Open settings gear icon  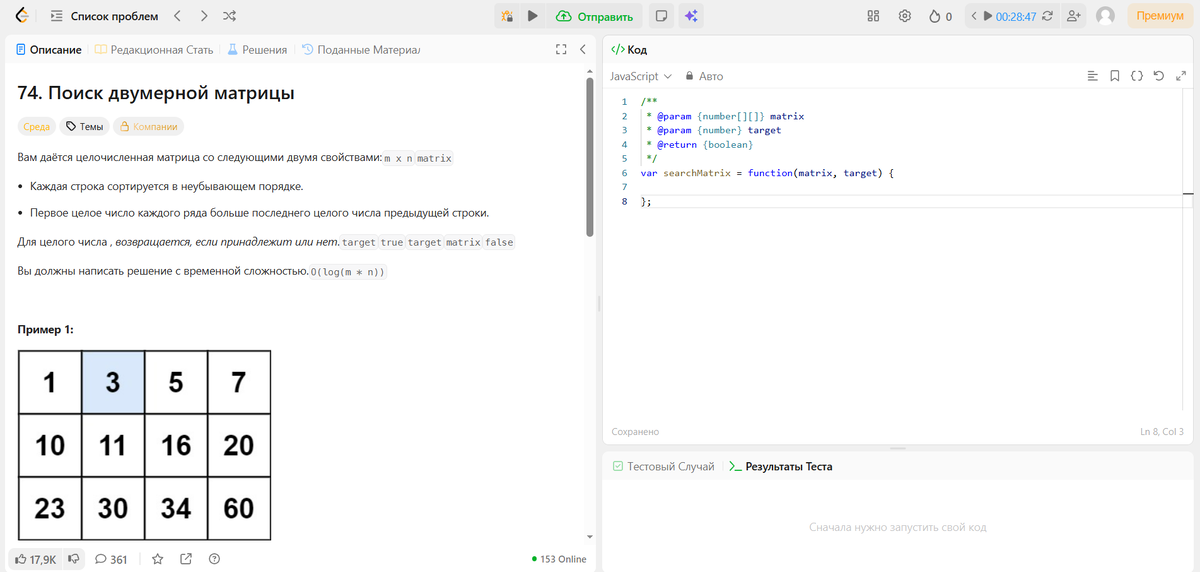coord(905,16)
